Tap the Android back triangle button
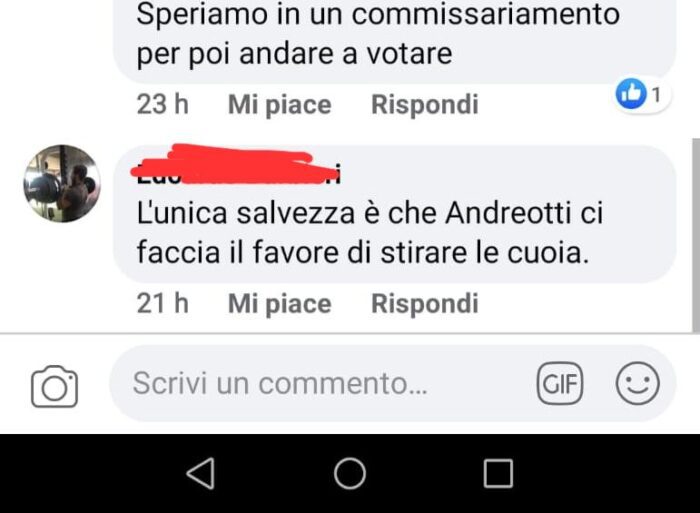The image size is (700, 513). (x=201, y=473)
